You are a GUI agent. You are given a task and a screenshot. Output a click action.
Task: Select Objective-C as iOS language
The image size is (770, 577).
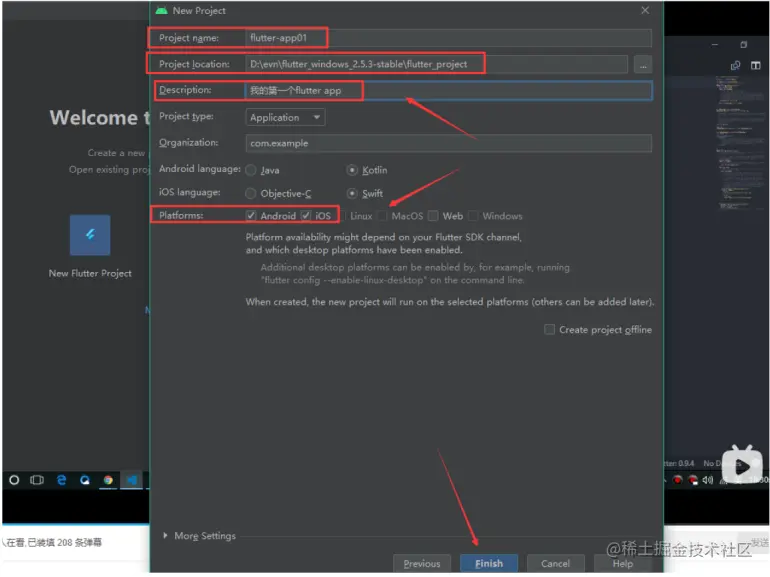[x=251, y=193]
